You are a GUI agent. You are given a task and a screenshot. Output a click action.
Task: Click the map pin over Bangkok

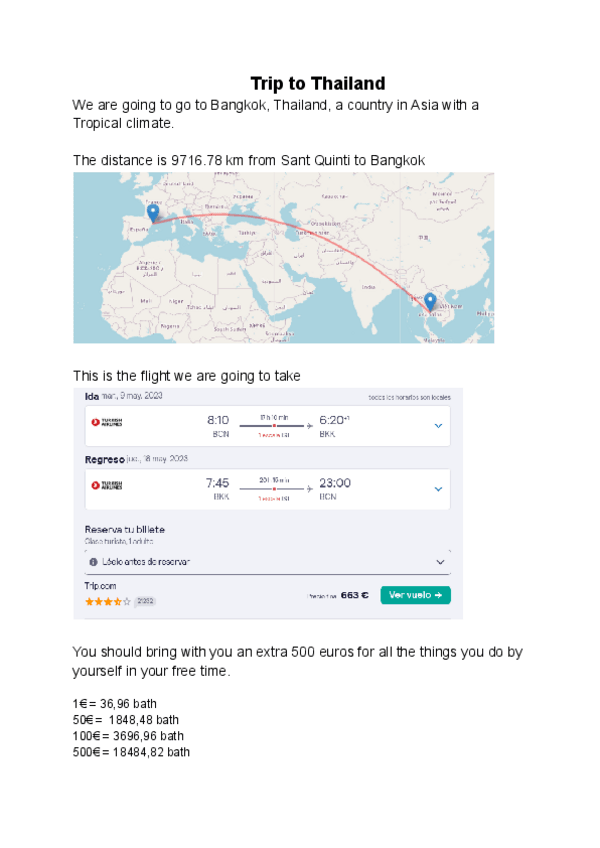(x=430, y=300)
